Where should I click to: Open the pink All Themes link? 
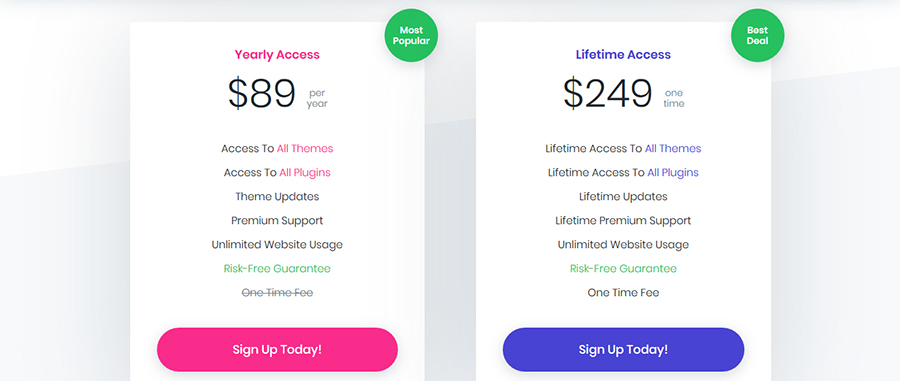(x=305, y=149)
